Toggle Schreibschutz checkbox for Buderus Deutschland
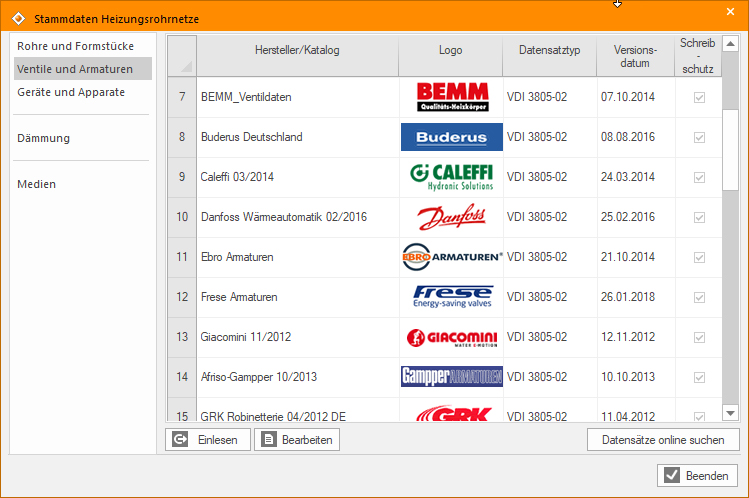 pos(699,138)
